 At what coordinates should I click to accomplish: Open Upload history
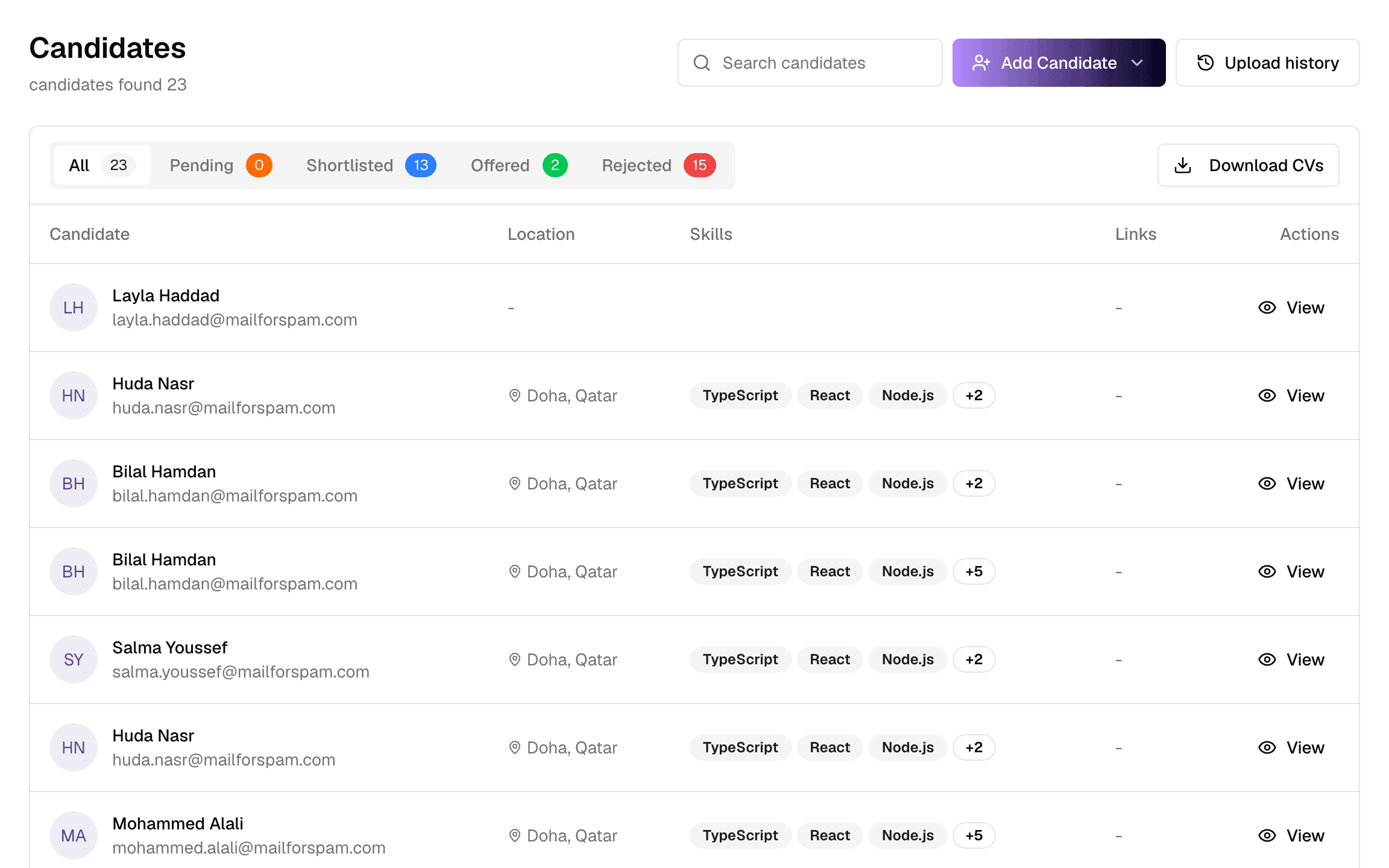point(1267,63)
